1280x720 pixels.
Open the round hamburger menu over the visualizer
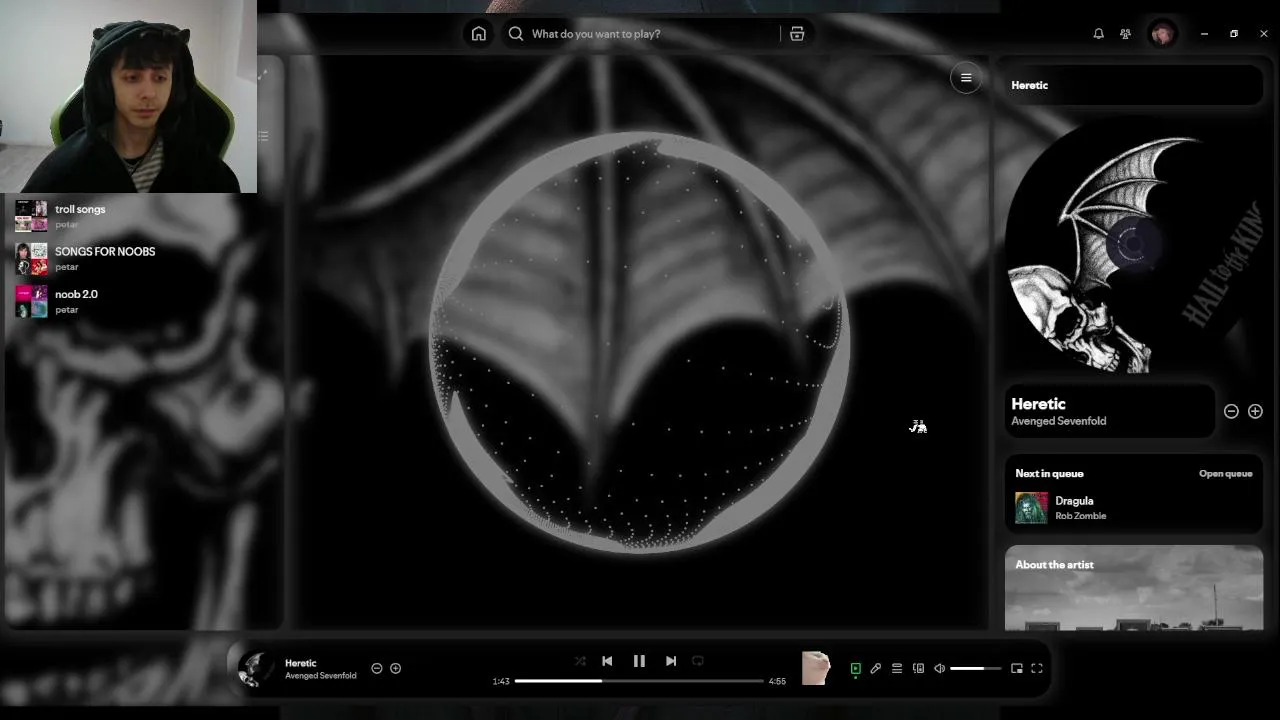(x=966, y=78)
